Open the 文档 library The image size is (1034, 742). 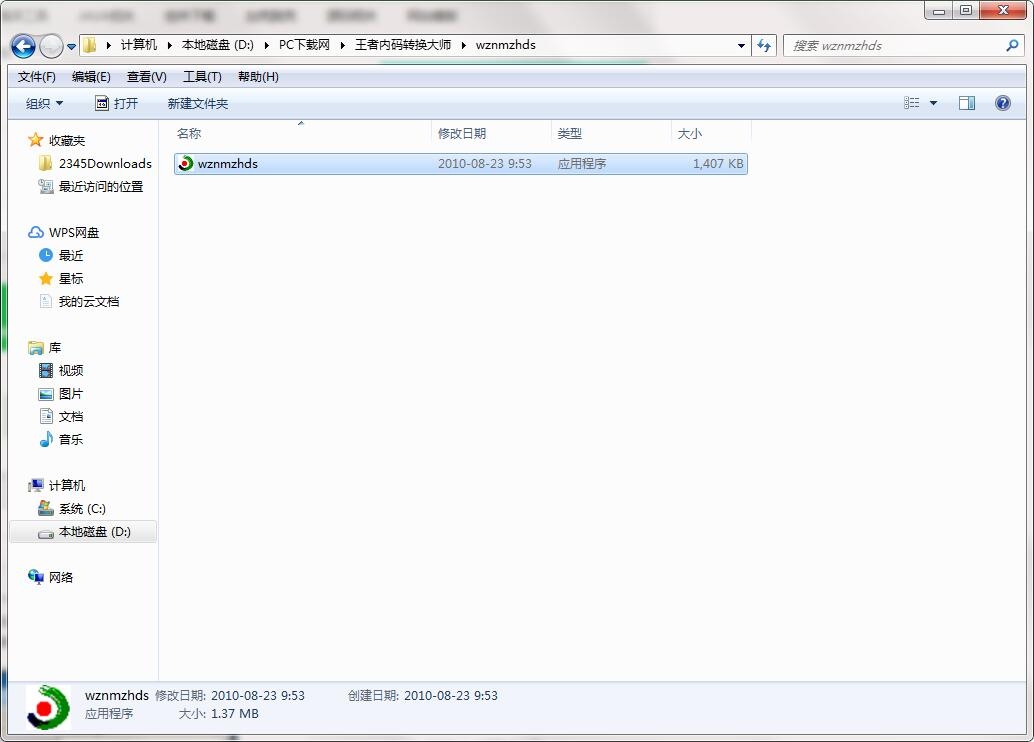[x=71, y=416]
